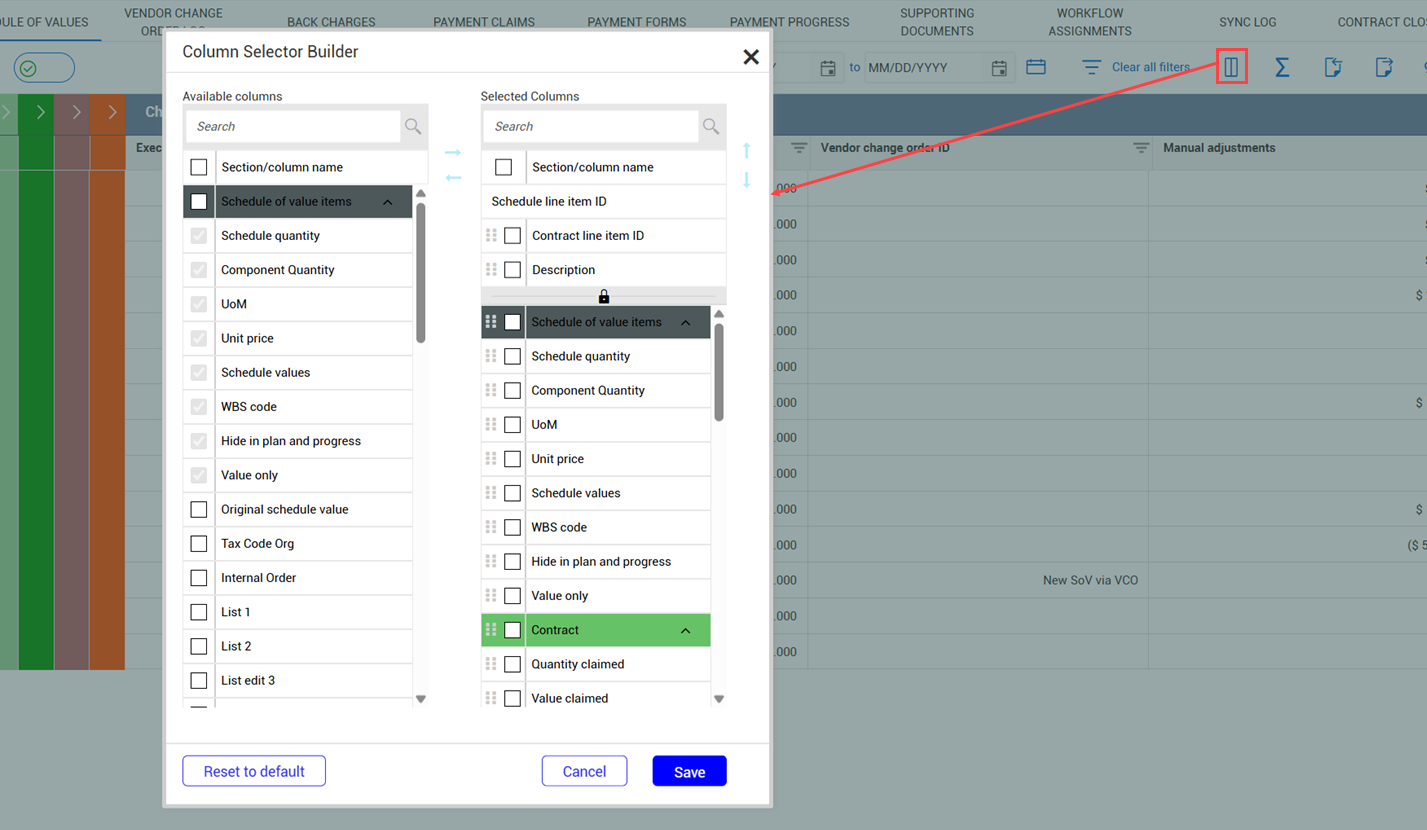
Task: Open the Payment Claims tab
Action: 484,22
